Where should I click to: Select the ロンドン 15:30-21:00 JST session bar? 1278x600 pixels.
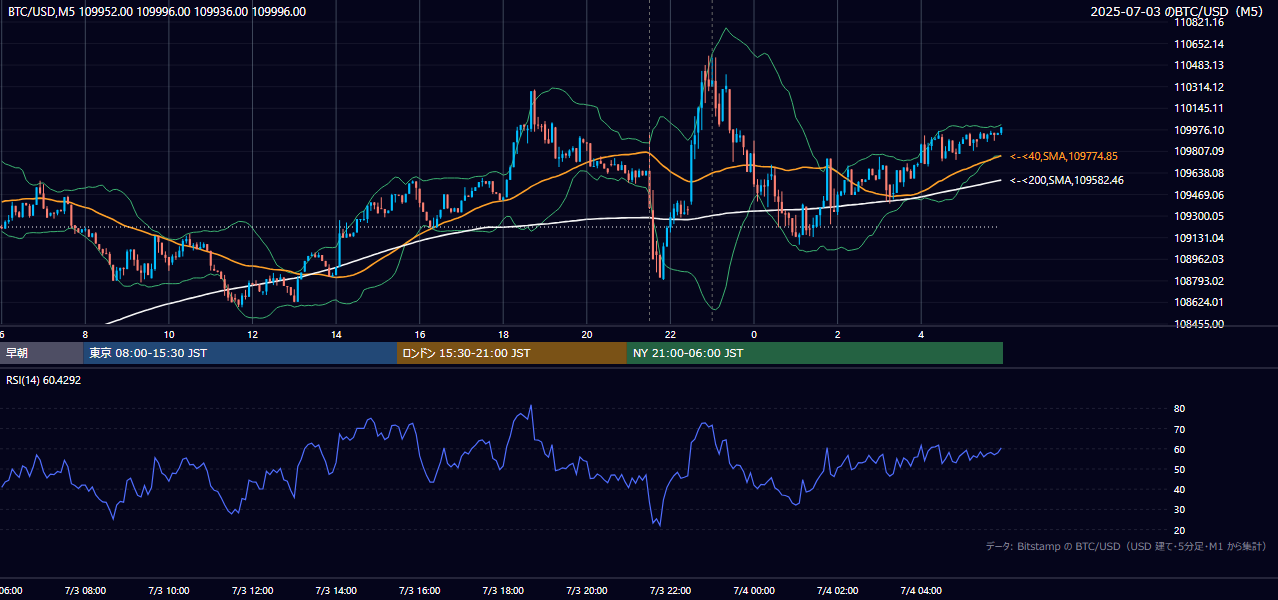click(x=512, y=353)
